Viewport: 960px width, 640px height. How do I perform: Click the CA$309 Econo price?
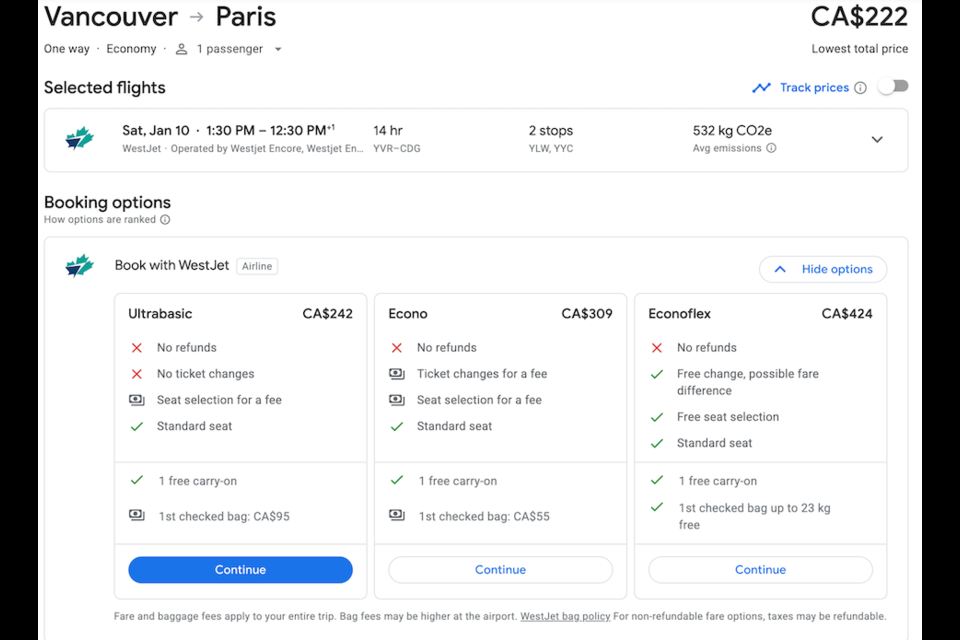[587, 314]
